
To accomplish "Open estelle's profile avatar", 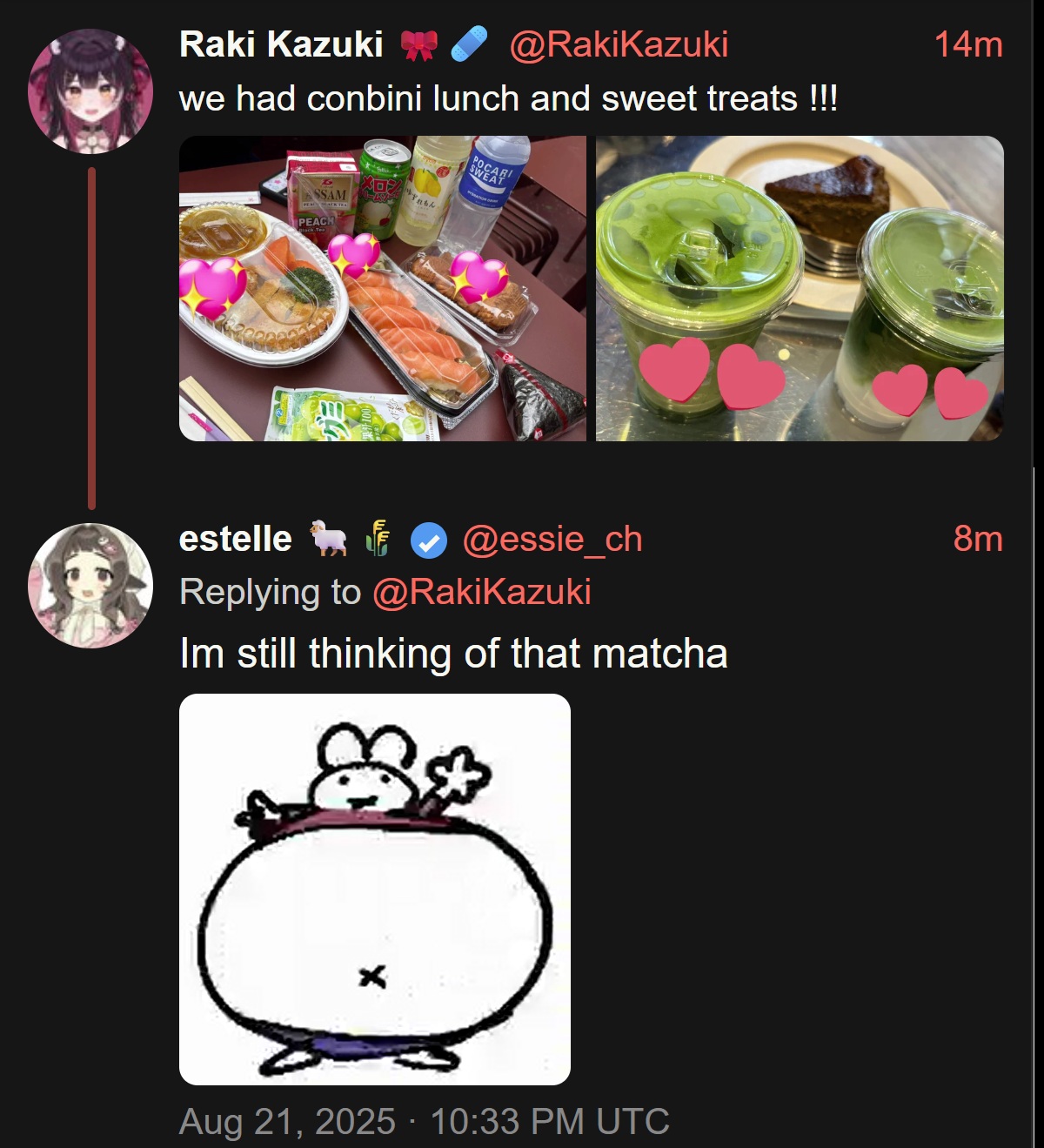I will [90, 585].
